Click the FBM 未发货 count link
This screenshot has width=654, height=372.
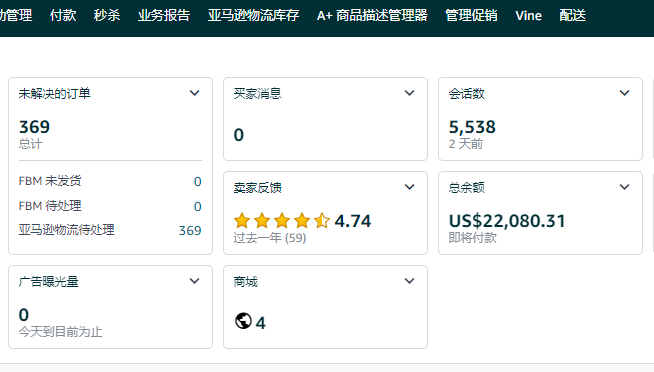point(198,181)
